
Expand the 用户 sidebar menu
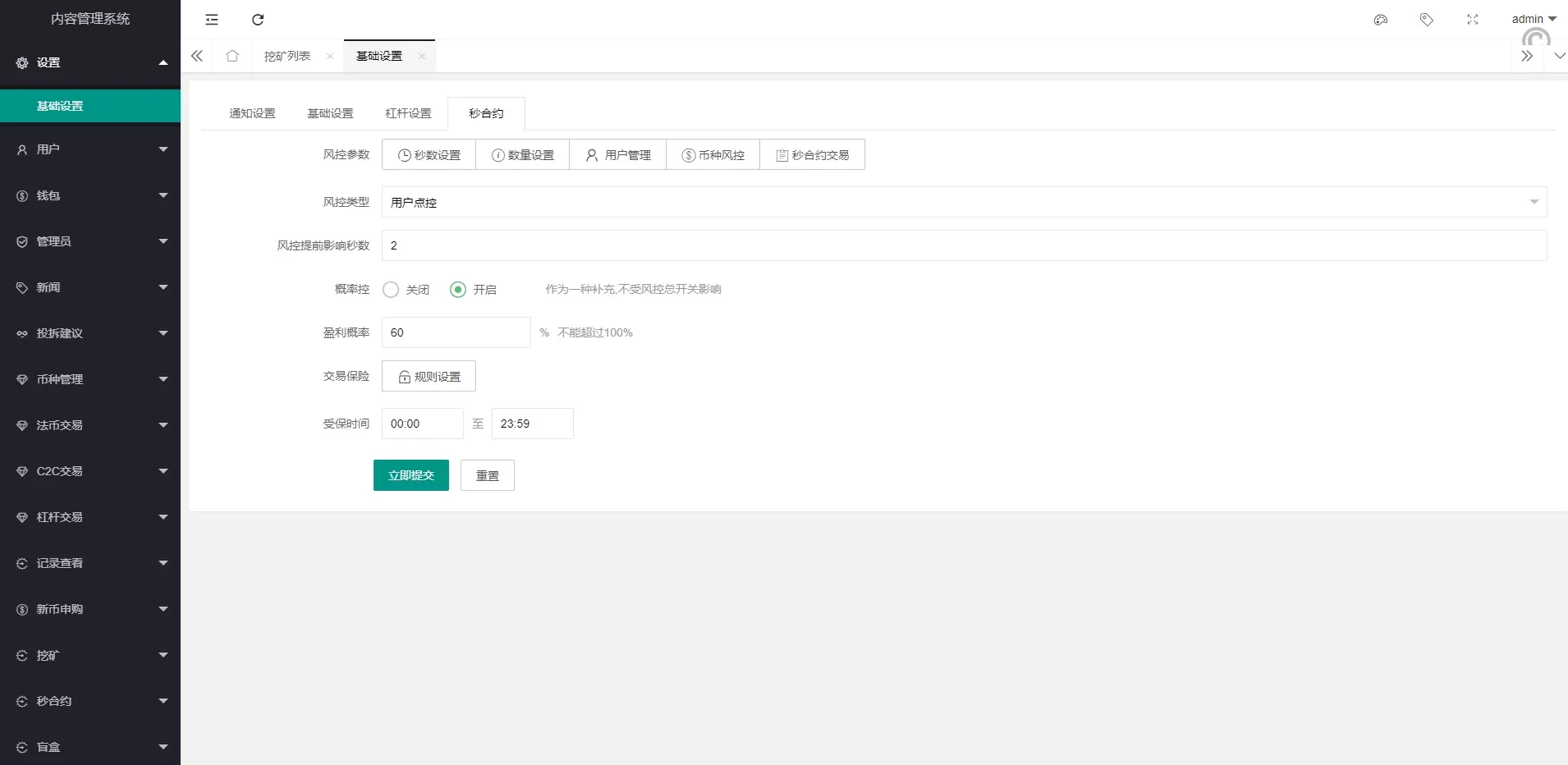coord(90,149)
